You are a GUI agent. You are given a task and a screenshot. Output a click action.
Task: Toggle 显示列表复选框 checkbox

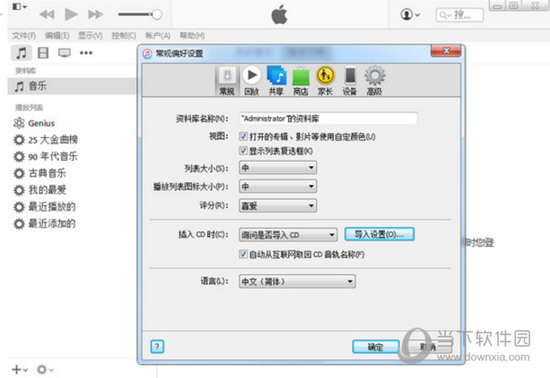tap(243, 151)
